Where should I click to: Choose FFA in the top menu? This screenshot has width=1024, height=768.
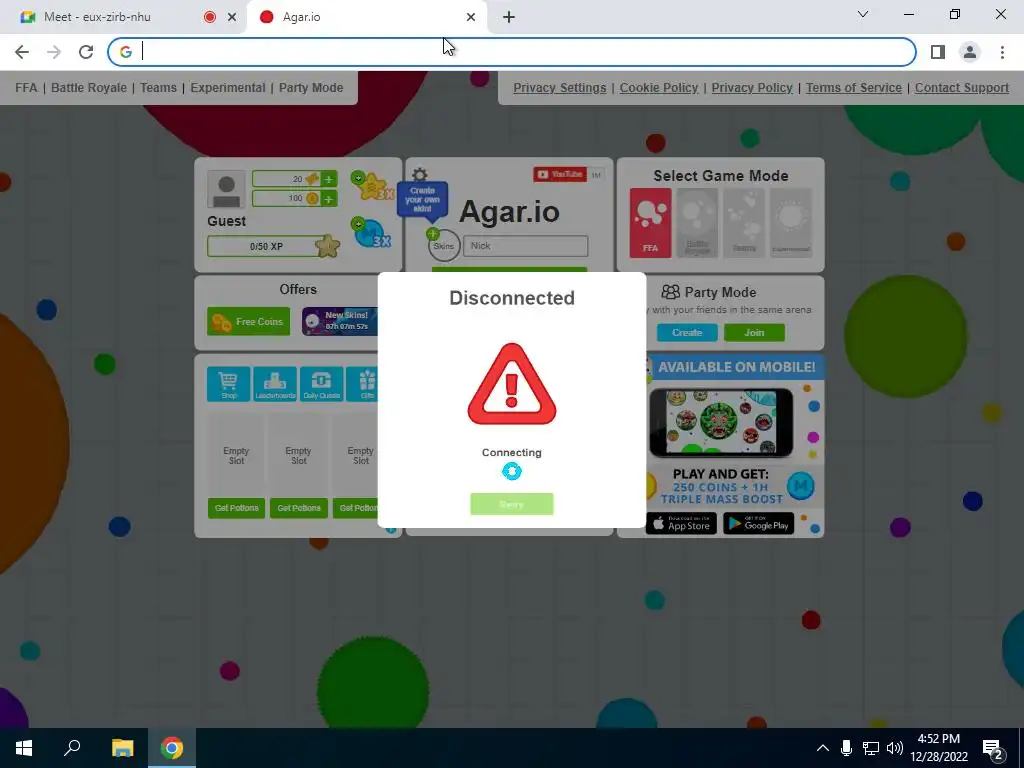click(26, 88)
